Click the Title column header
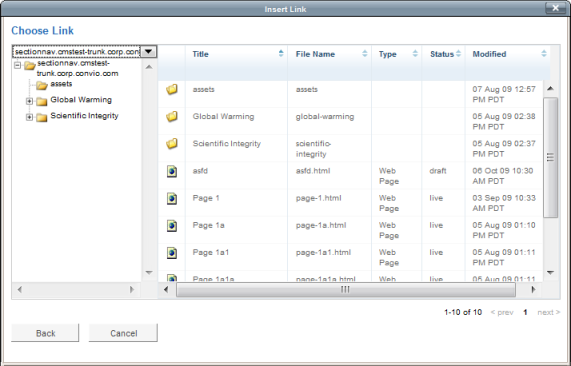The width and height of the screenshot is (571, 366). pyautogui.click(x=200, y=54)
